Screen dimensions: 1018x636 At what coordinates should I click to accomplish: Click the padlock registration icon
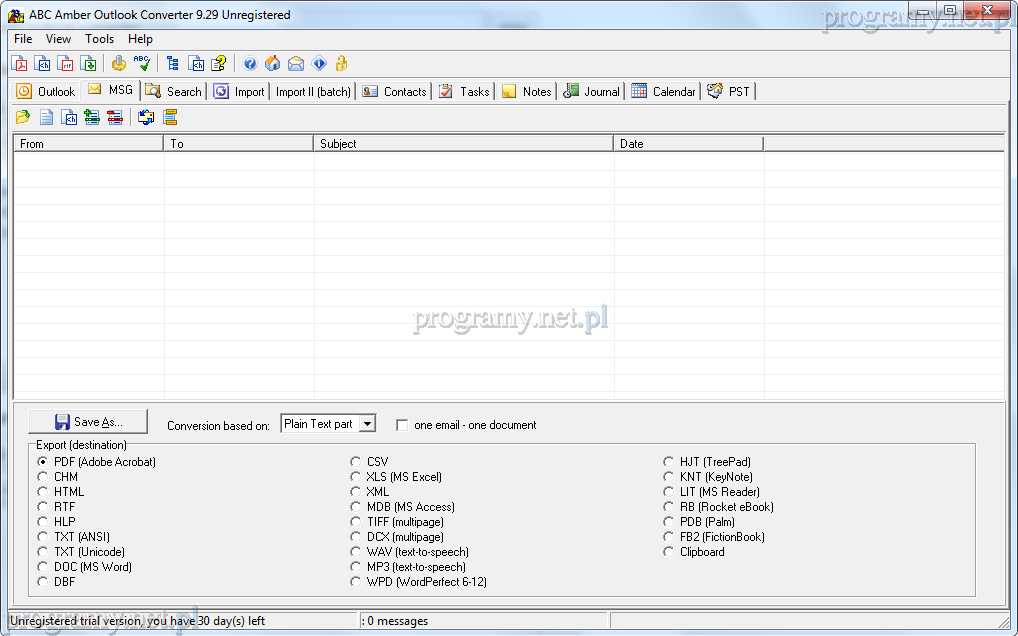click(341, 64)
